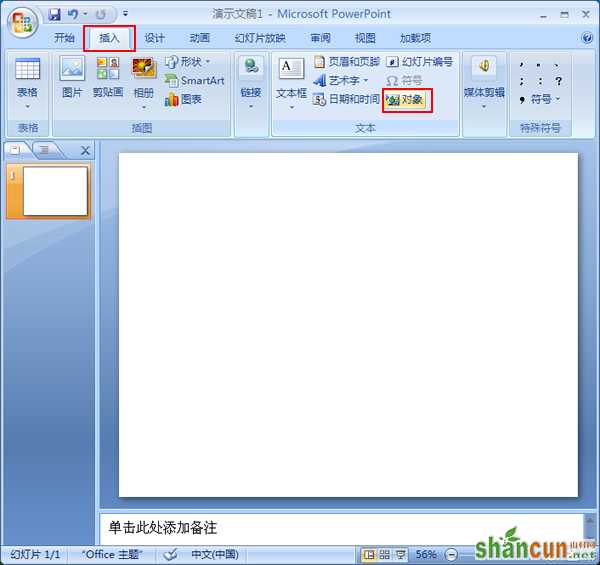Switch to the 设计 tab
The height and width of the screenshot is (565, 600).
tap(154, 38)
